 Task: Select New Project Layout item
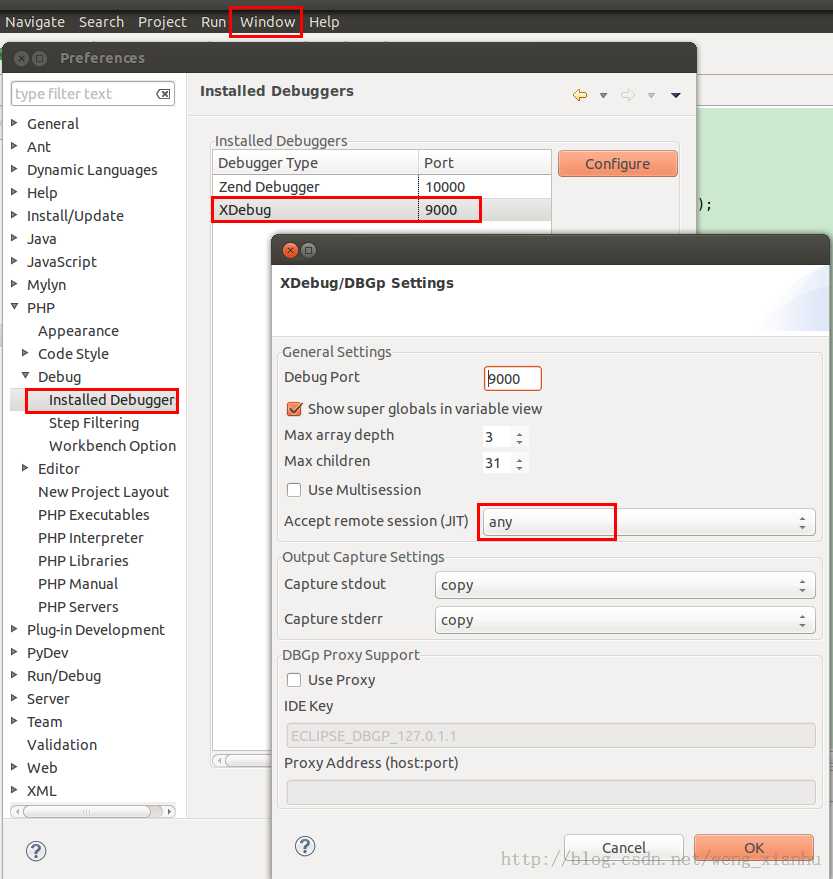pyautogui.click(x=103, y=492)
